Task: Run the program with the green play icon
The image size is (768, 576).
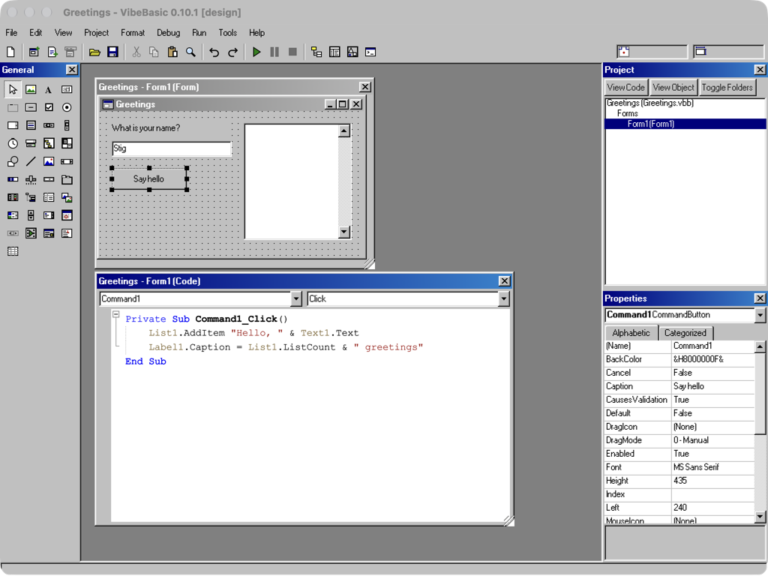Action: 256,52
